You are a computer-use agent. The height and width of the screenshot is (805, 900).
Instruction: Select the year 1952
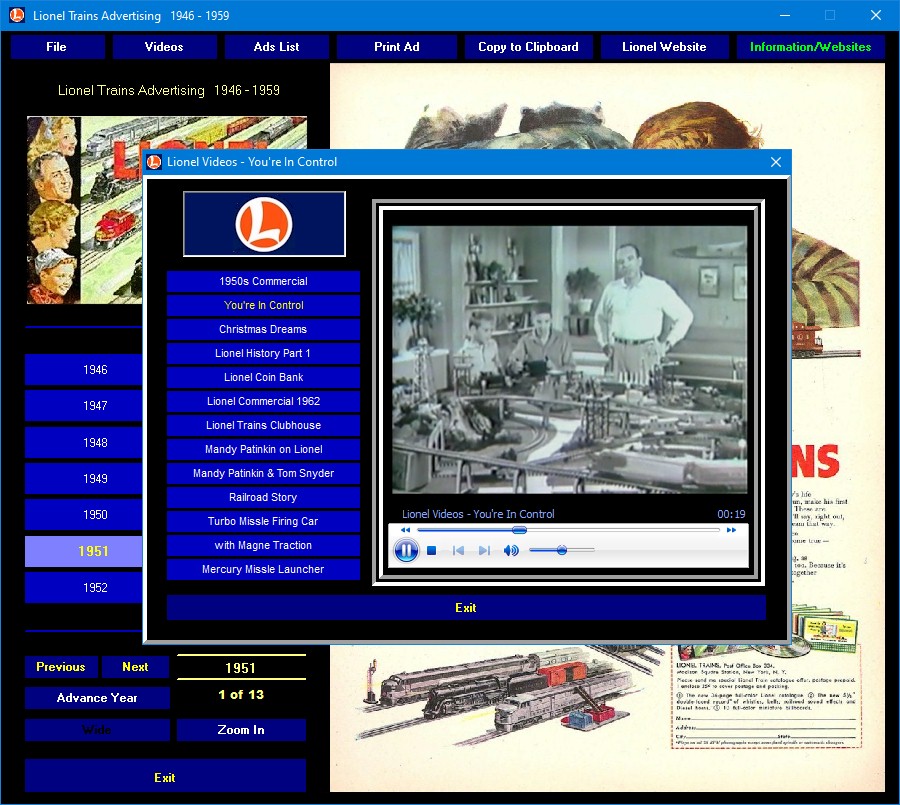84,588
